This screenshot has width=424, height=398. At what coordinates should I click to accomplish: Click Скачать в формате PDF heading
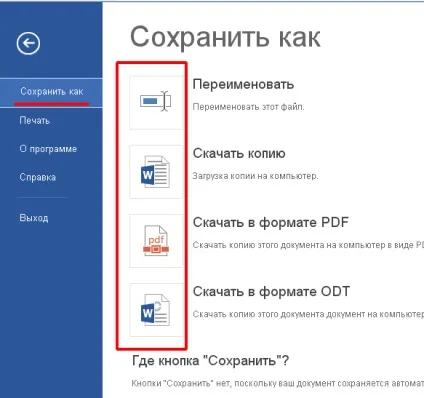tap(271, 222)
